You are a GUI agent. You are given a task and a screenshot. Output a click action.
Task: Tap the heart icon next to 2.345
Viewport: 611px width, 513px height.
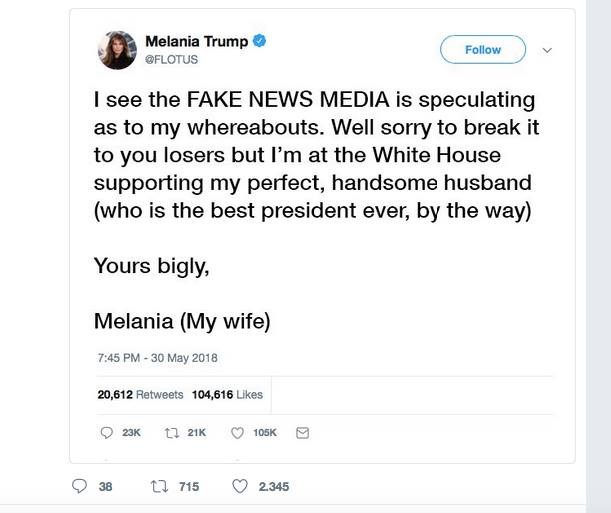239,487
